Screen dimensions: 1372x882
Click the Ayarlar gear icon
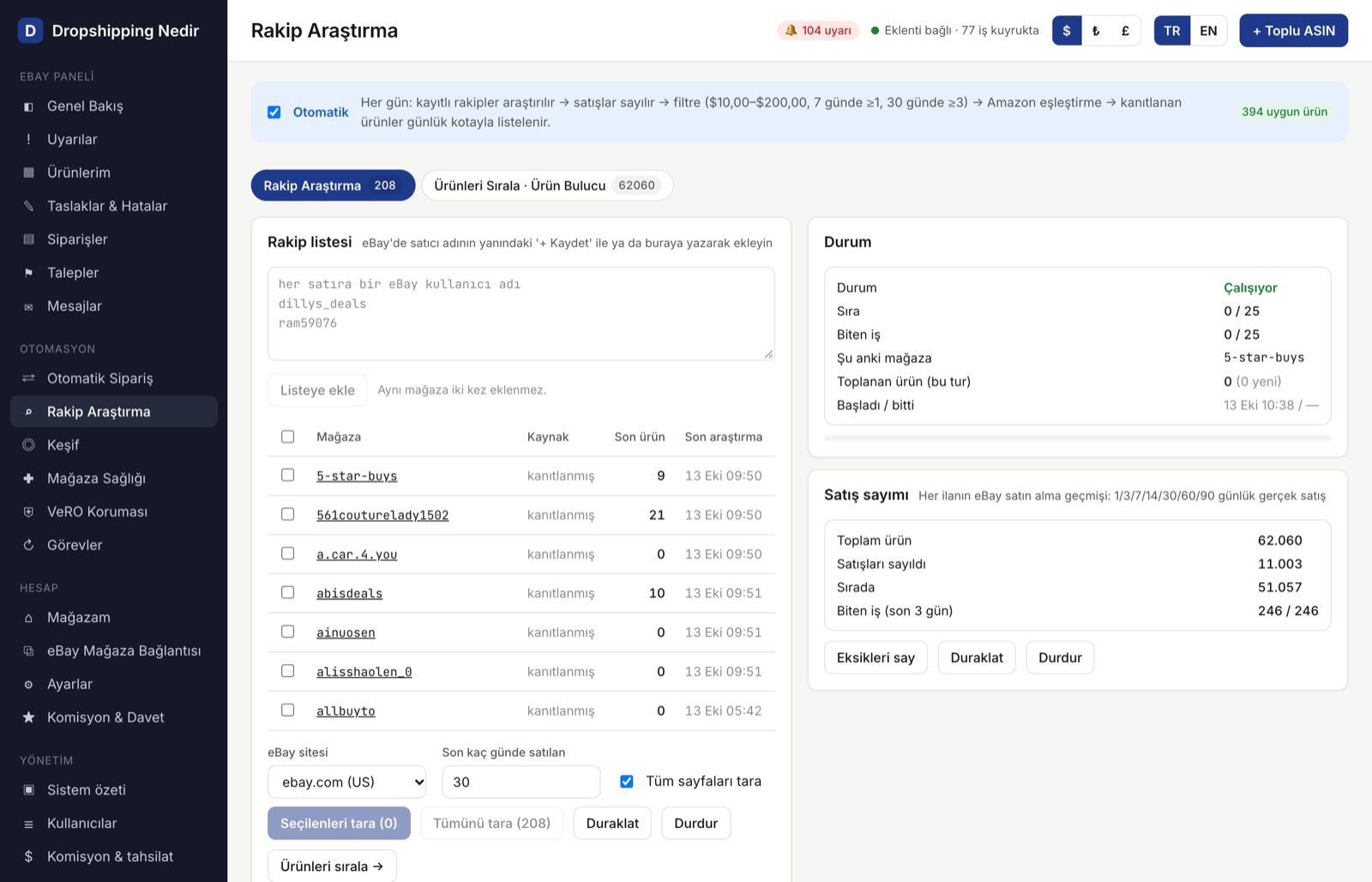pyautogui.click(x=28, y=685)
